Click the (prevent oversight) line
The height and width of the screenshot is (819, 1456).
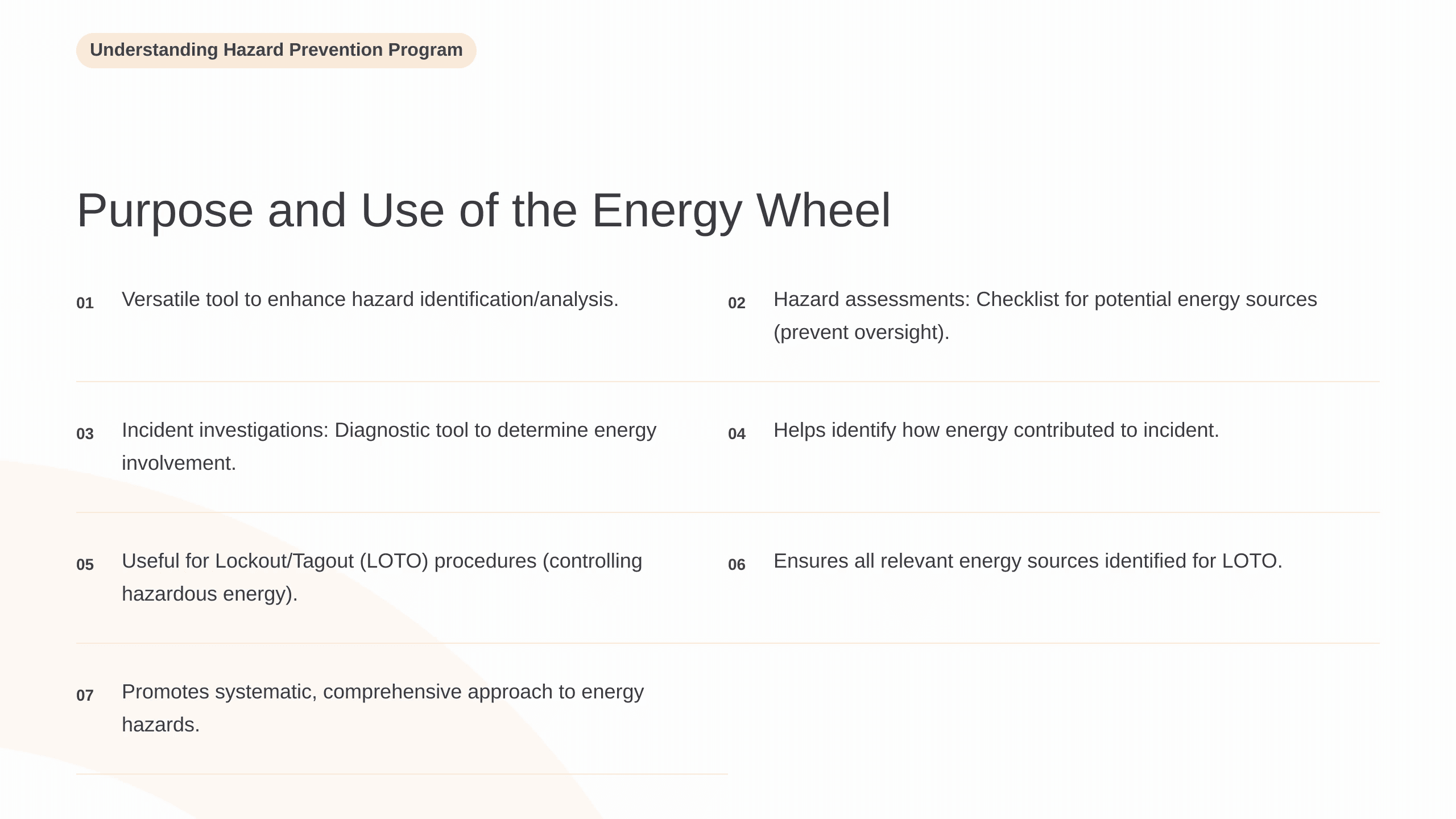[862, 332]
